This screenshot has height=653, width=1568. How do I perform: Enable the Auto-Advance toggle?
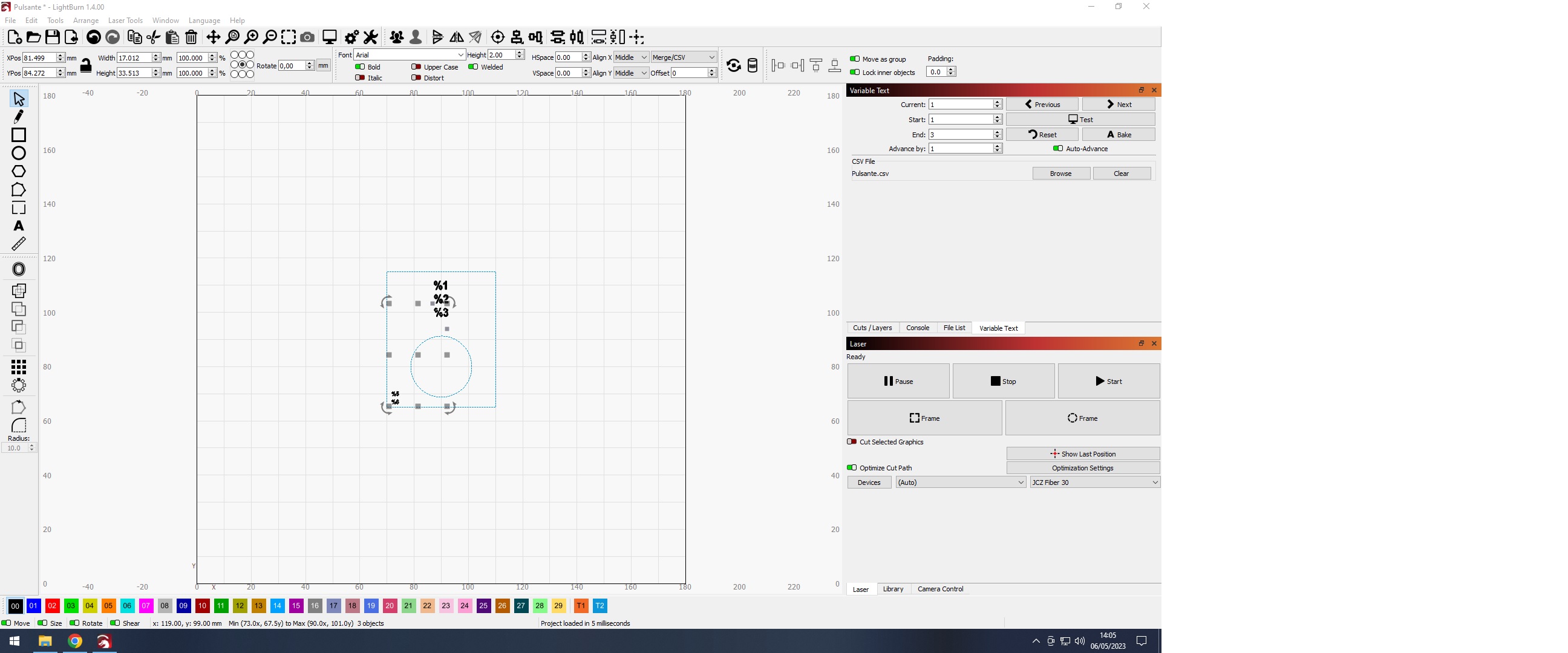coord(1058,148)
